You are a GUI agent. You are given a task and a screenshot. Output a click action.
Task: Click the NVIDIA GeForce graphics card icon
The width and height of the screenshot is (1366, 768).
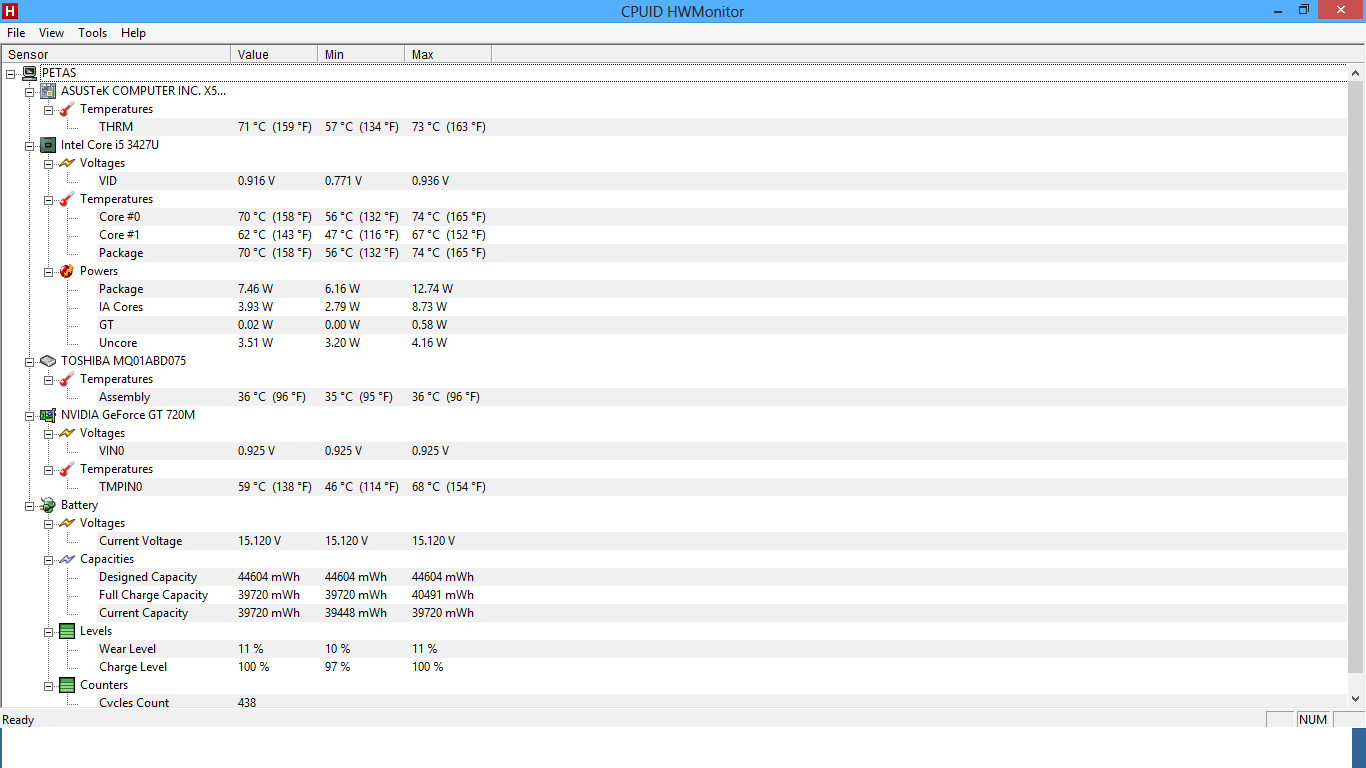point(48,415)
